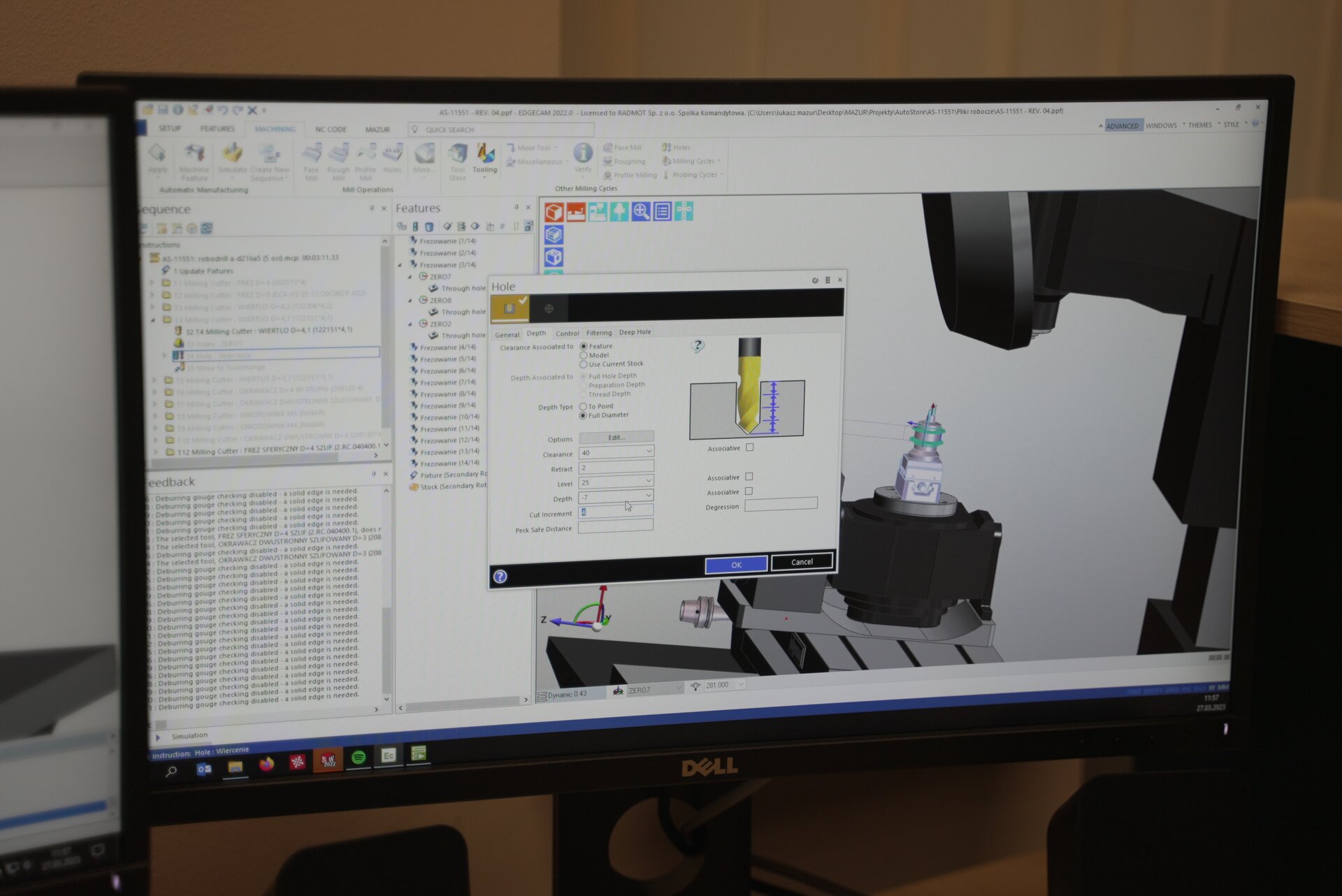Click the help question-mark bubble beside drill picture
1342x896 pixels.
(x=698, y=345)
